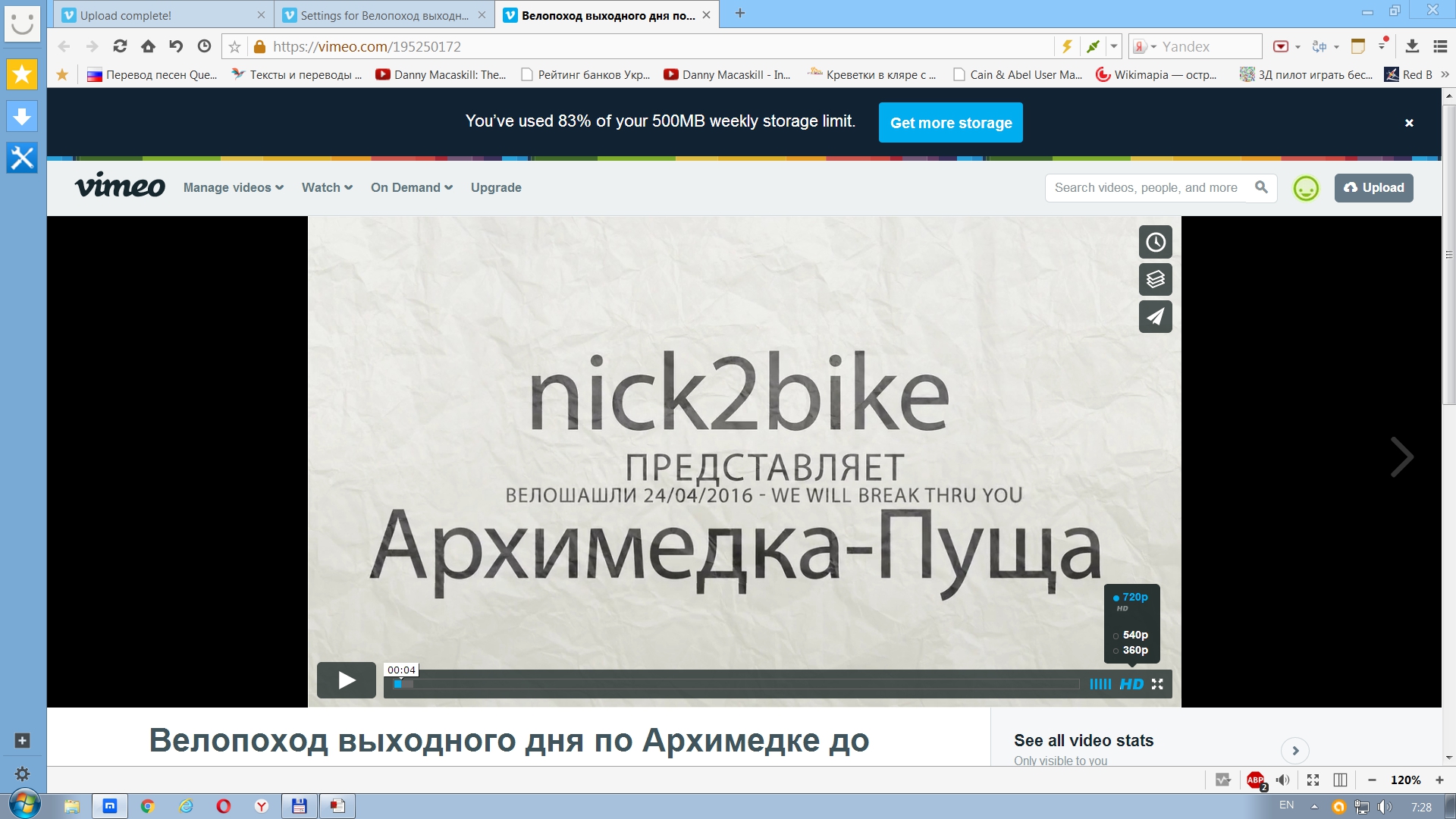Click the video progress bar

pos(736,684)
